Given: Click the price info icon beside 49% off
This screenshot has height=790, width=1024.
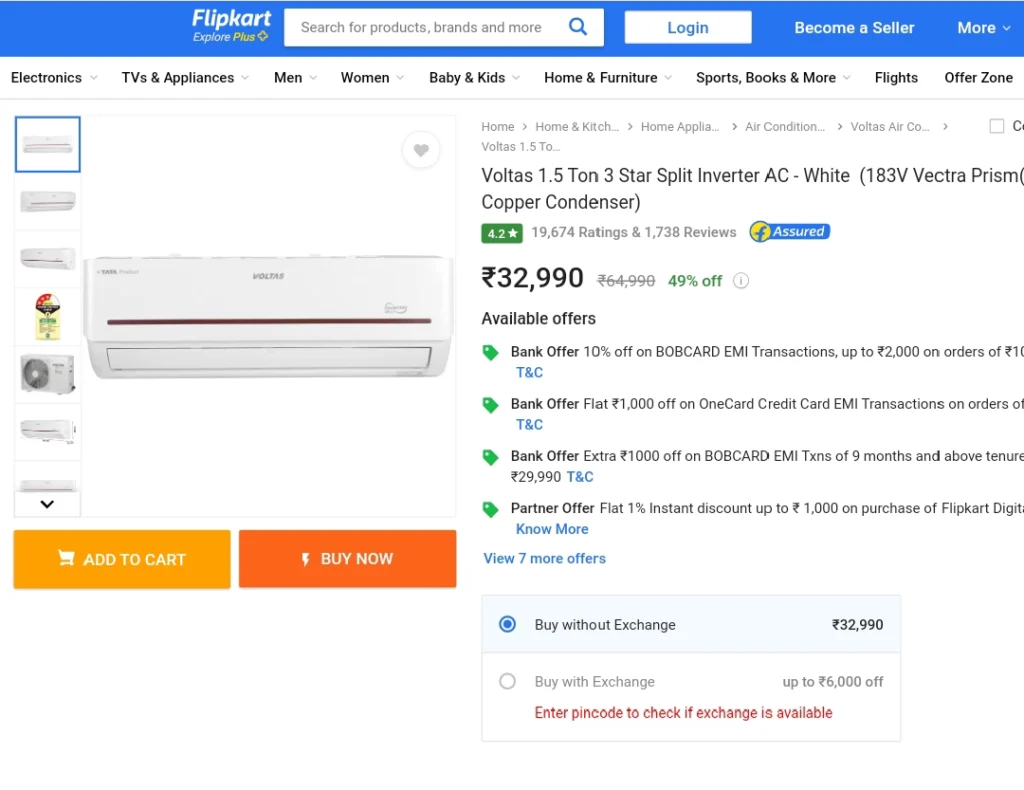Looking at the screenshot, I should point(741,281).
